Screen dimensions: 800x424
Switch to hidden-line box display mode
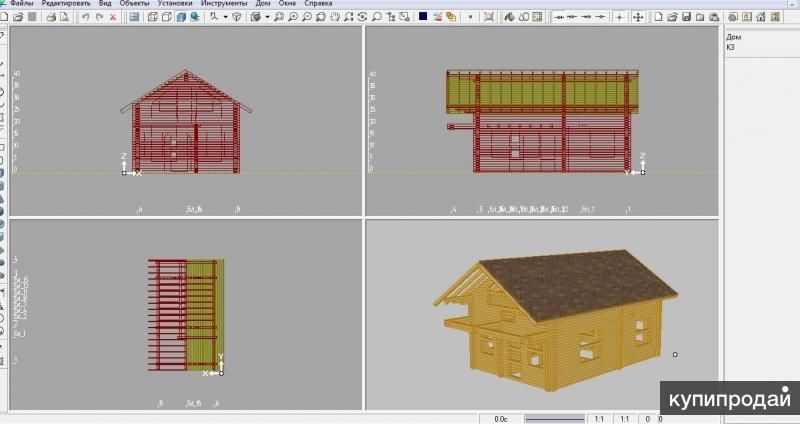166,17
